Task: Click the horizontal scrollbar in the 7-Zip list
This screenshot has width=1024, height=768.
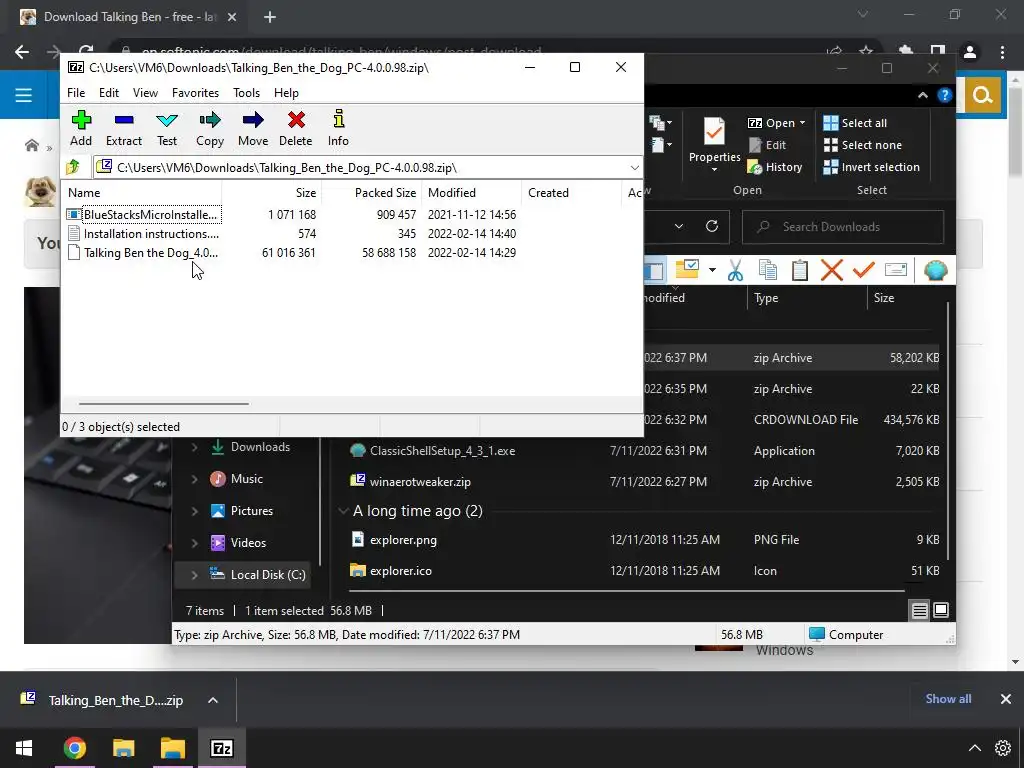Action: (x=163, y=404)
